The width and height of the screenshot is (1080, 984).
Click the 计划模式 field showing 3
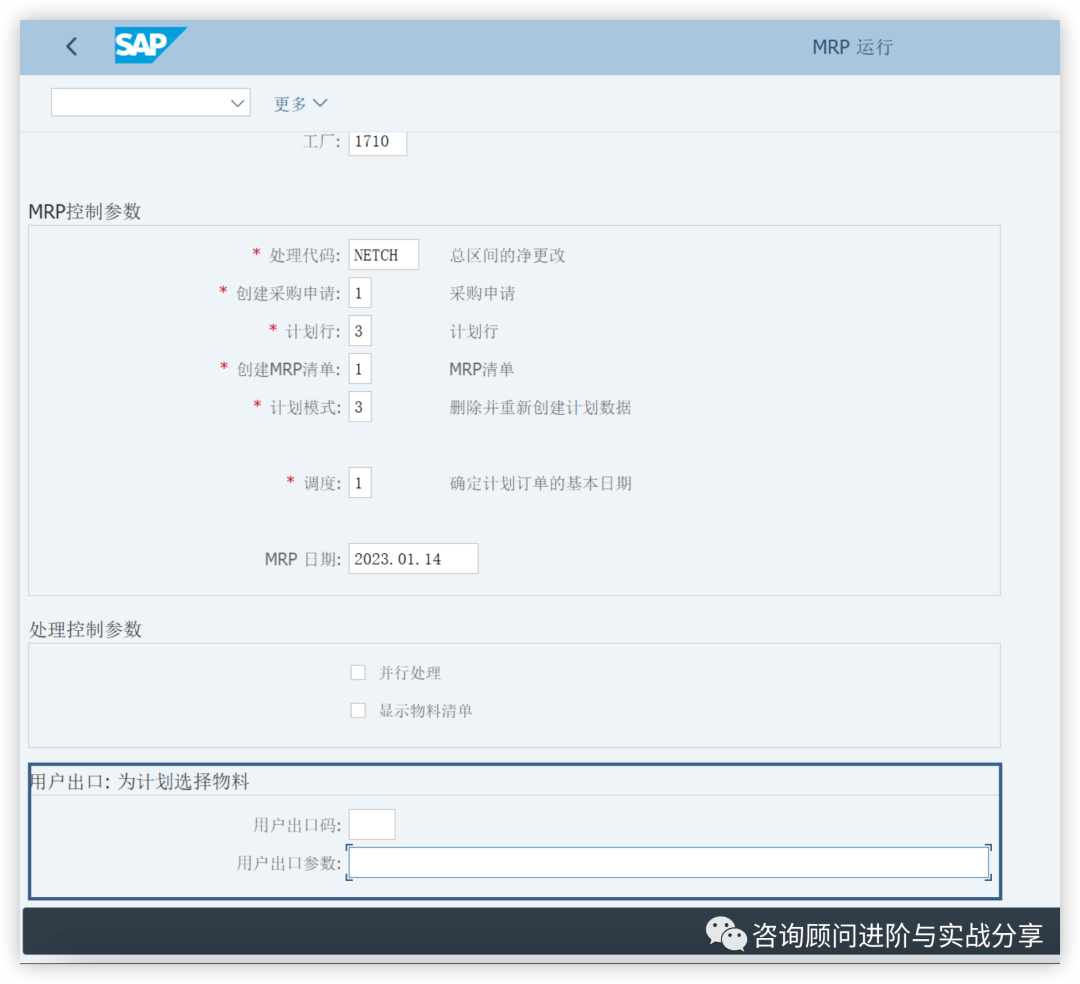[x=360, y=407]
